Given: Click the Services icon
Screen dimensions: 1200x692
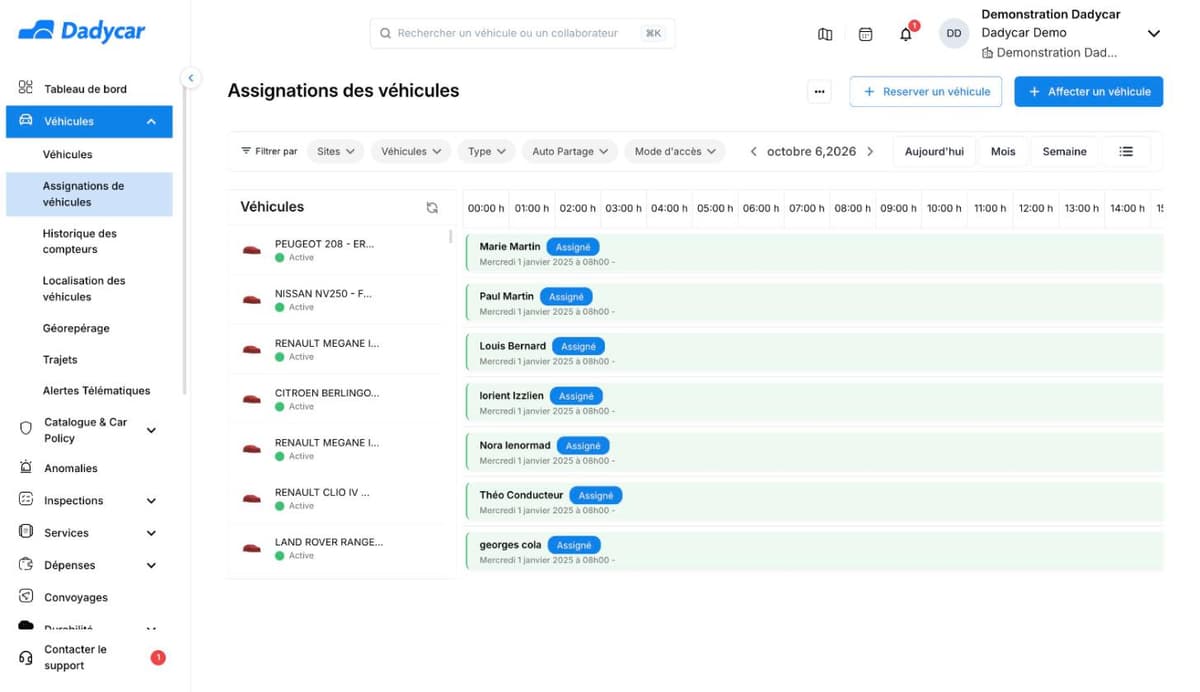Looking at the screenshot, I should tap(26, 532).
